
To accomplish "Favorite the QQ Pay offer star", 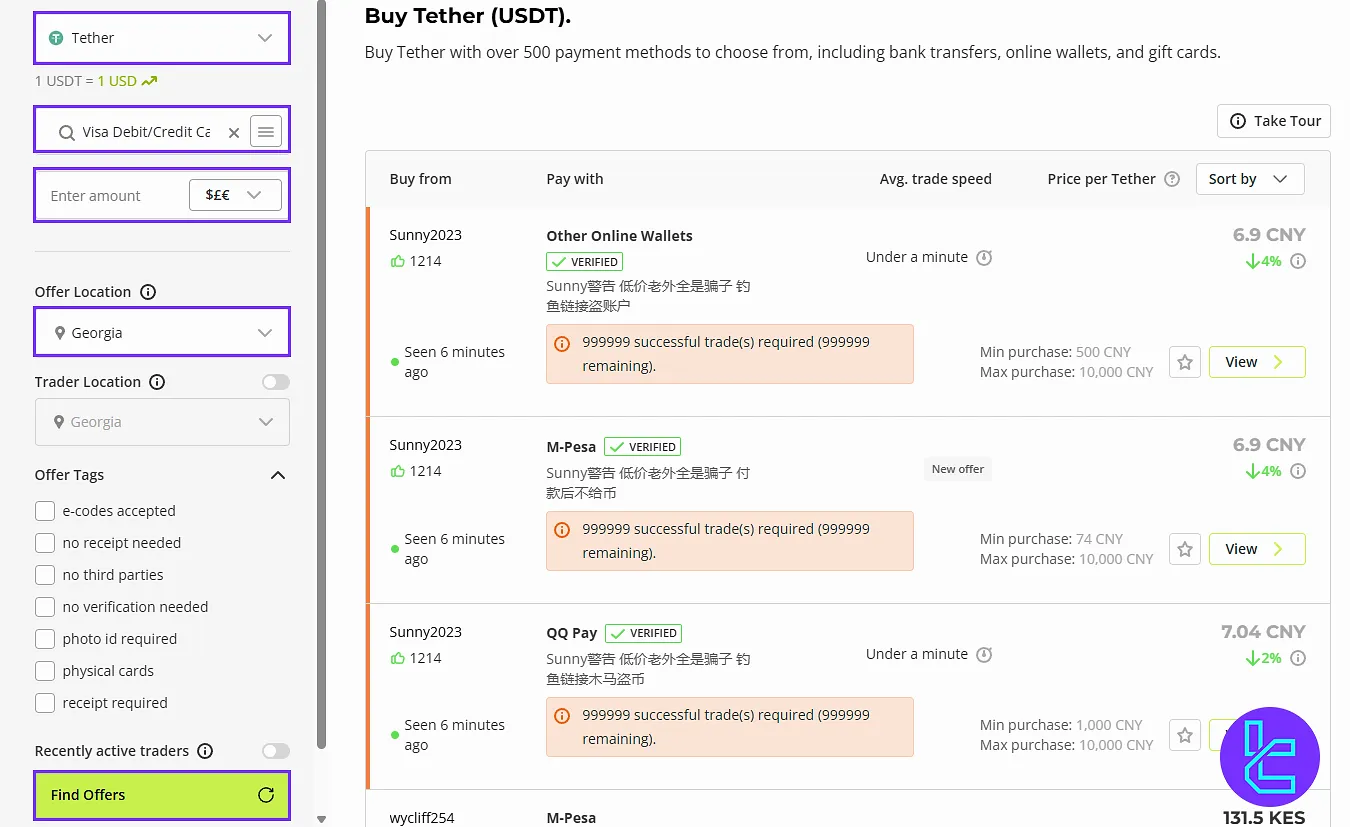I will pos(1185,735).
